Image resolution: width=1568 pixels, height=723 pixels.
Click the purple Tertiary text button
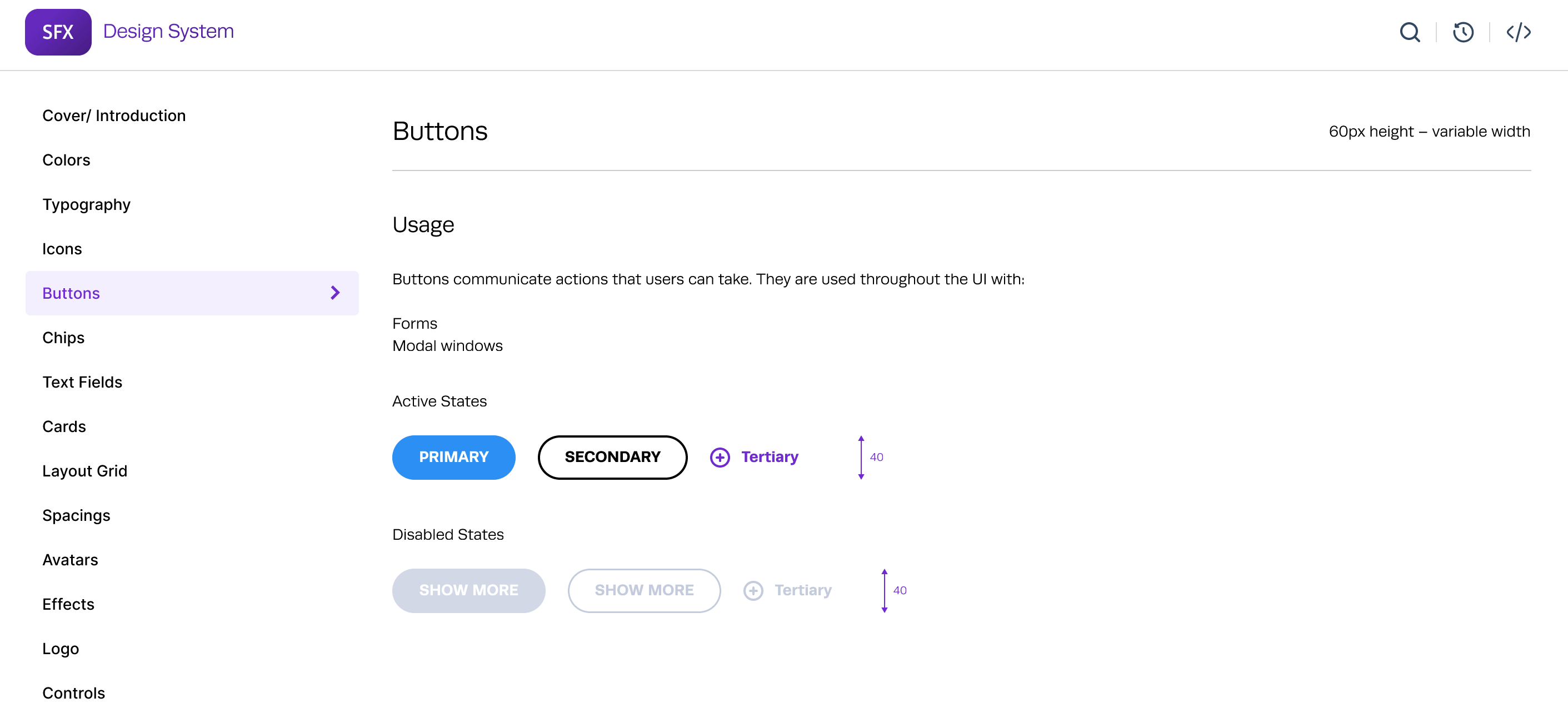770,457
